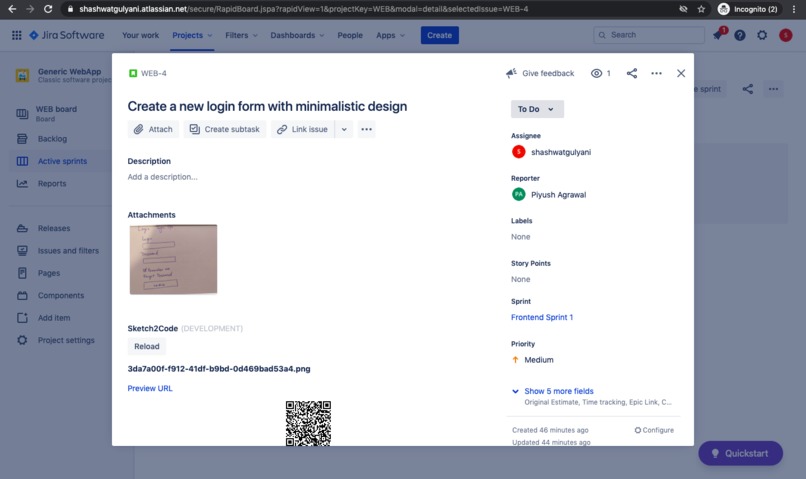Open the Apps dropdown menu

(390, 35)
